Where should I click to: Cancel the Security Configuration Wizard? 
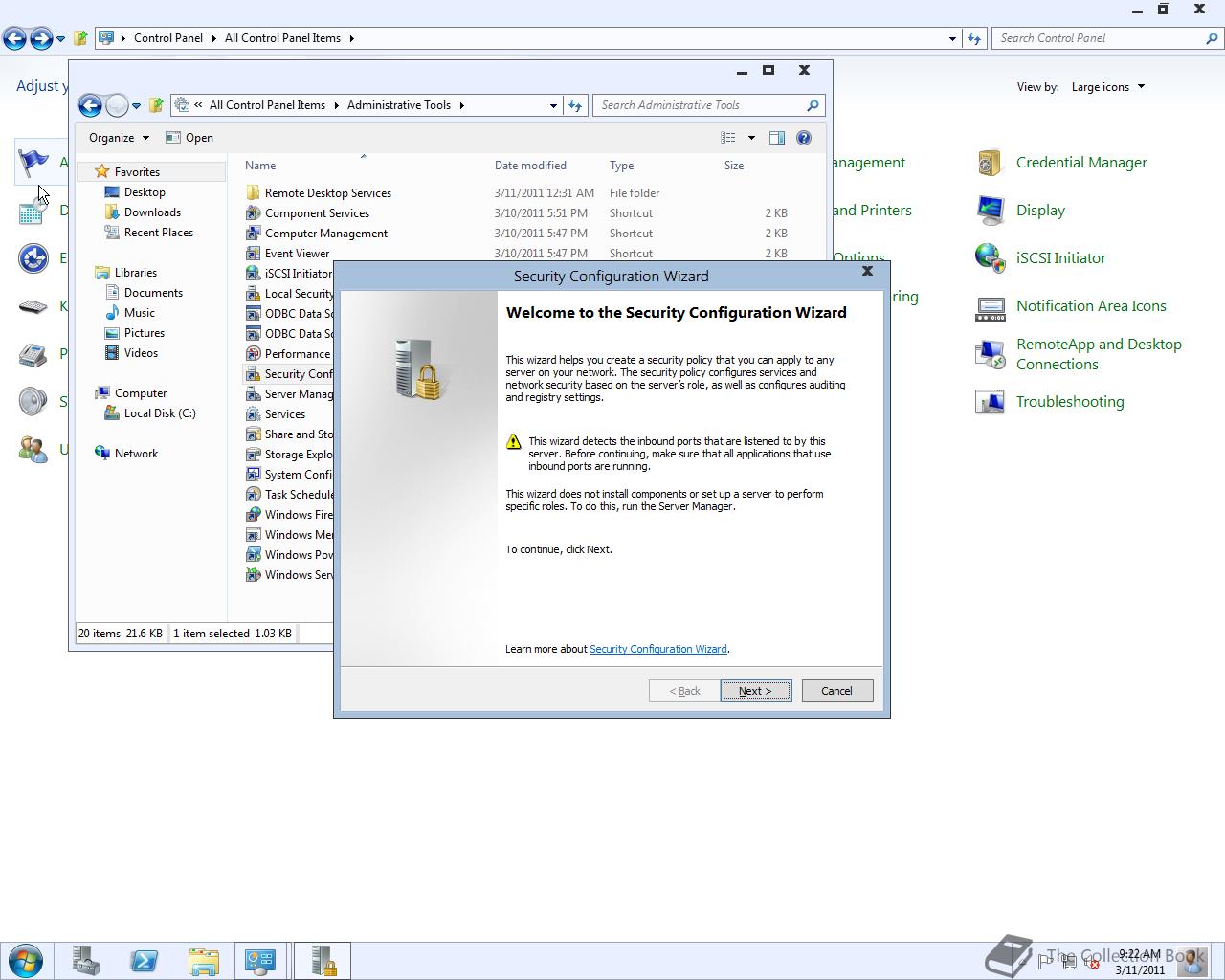[x=836, y=691]
